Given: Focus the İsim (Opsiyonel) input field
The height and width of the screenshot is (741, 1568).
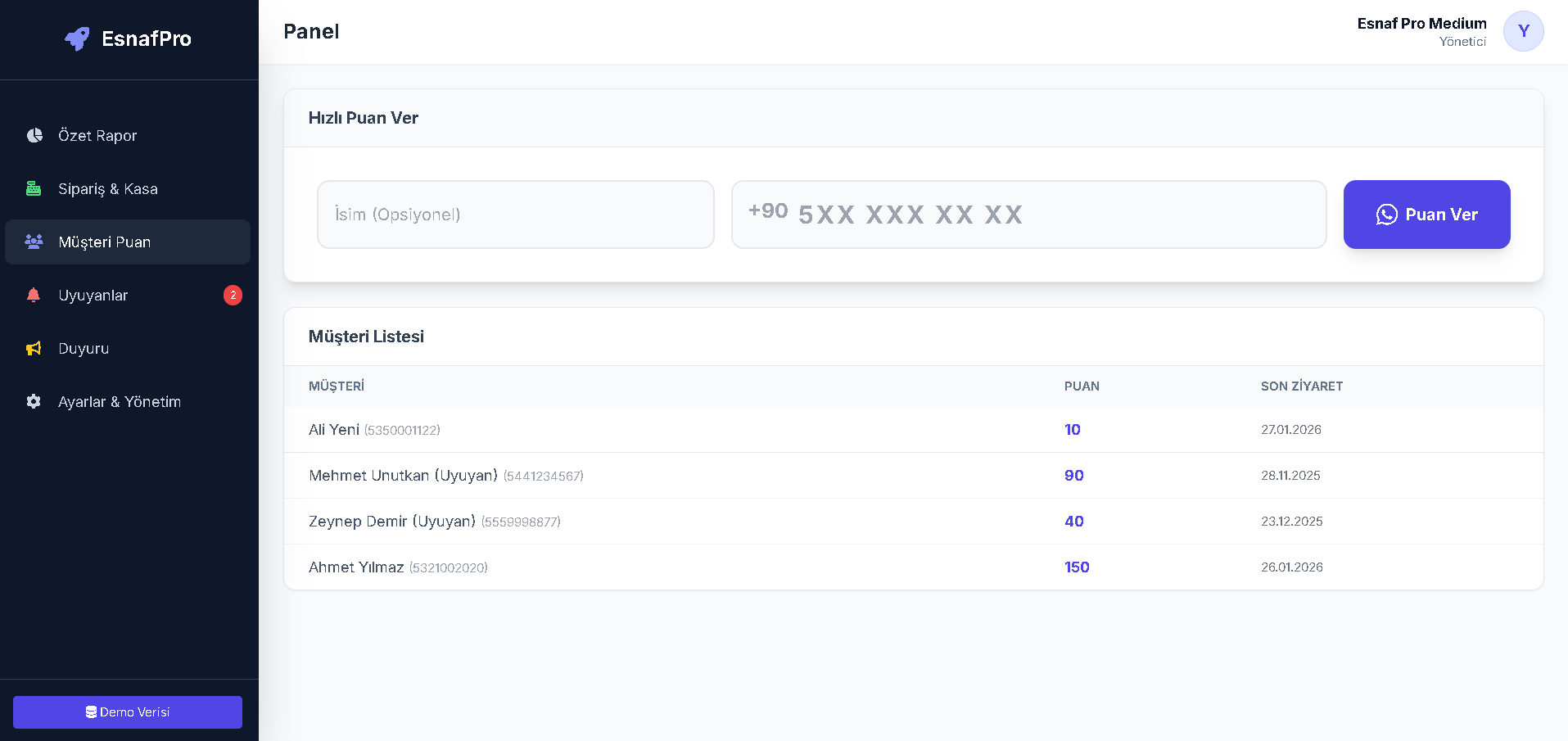Looking at the screenshot, I should [x=516, y=215].
